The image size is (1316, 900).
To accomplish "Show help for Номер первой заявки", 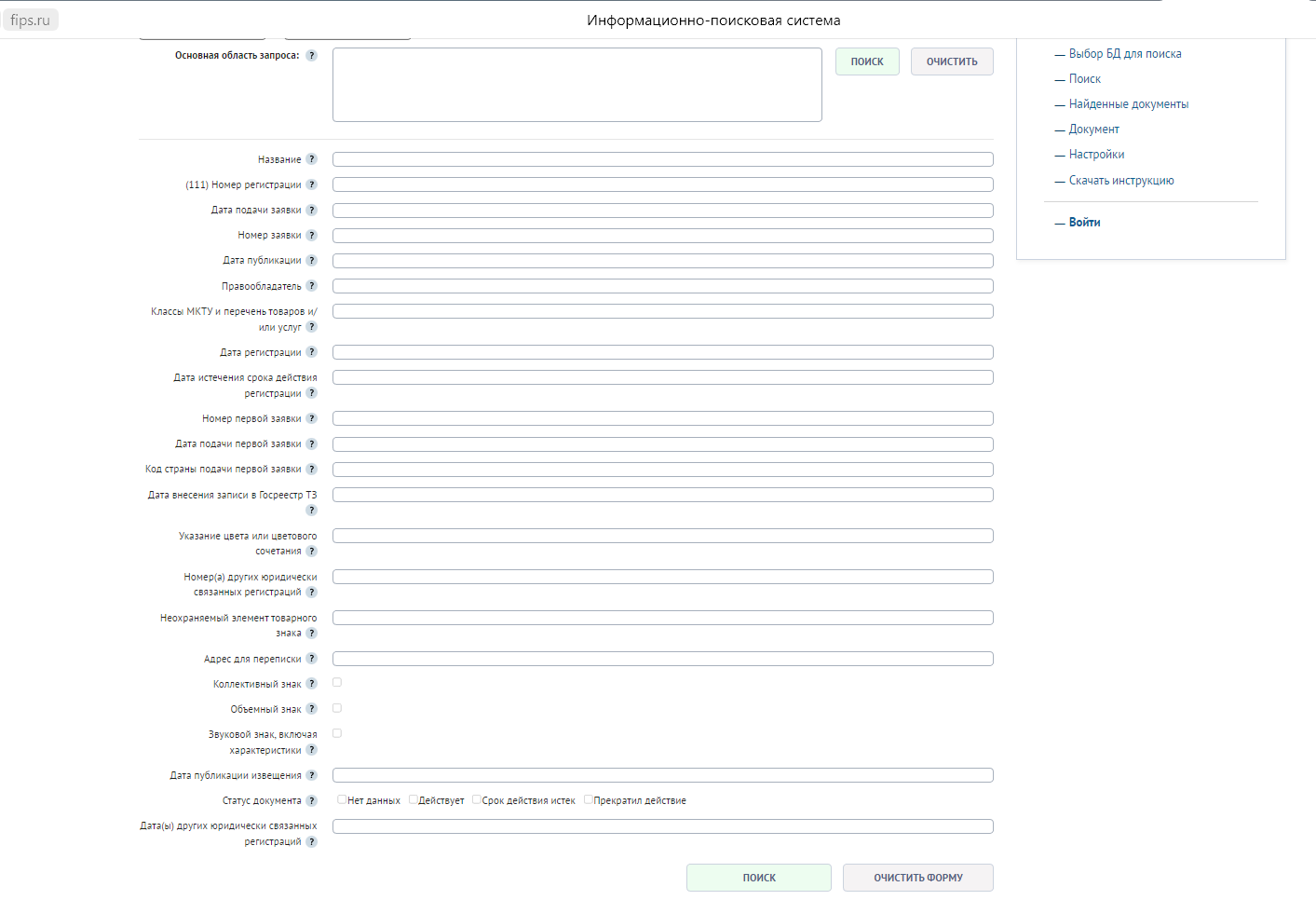I will [x=311, y=418].
